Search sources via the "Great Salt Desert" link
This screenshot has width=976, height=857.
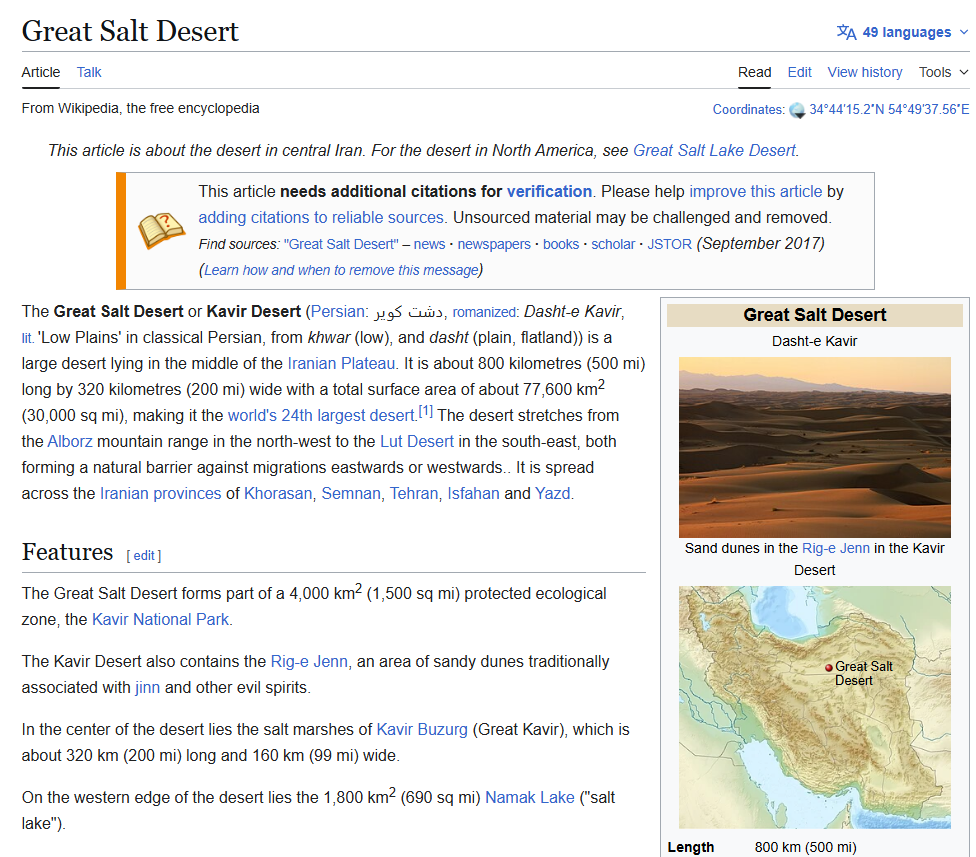coord(341,245)
